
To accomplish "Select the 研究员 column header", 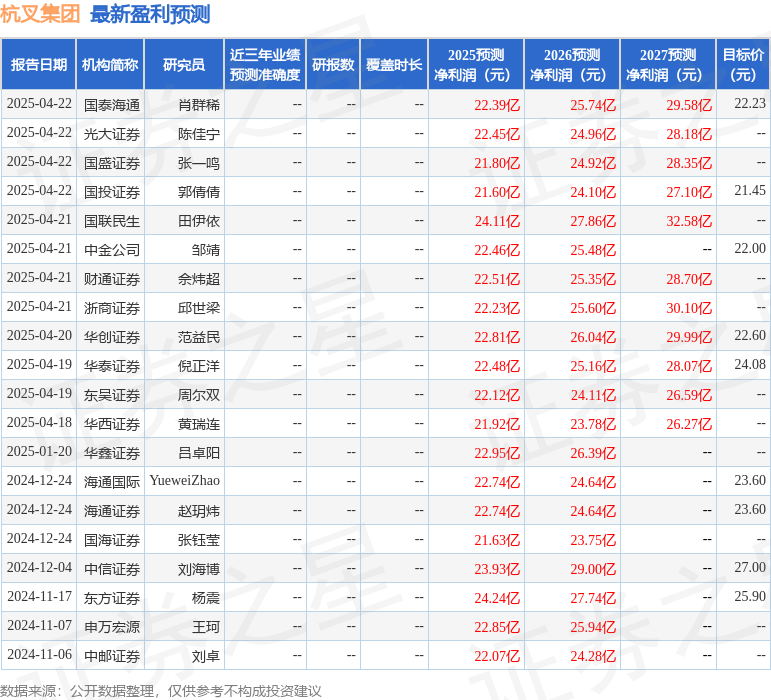I will [x=184, y=64].
